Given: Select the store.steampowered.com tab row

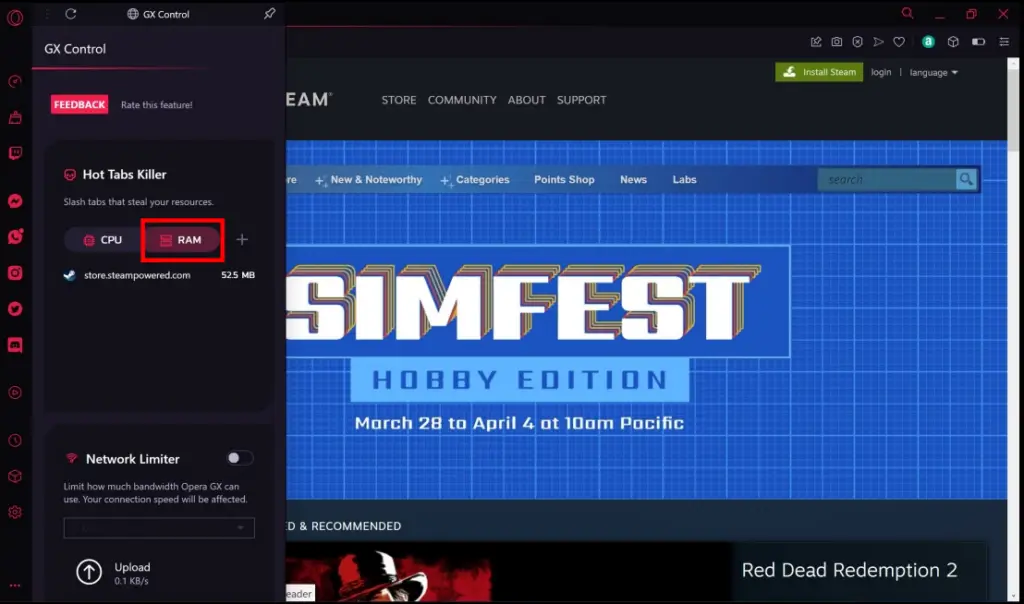Looking at the screenshot, I should [159, 275].
